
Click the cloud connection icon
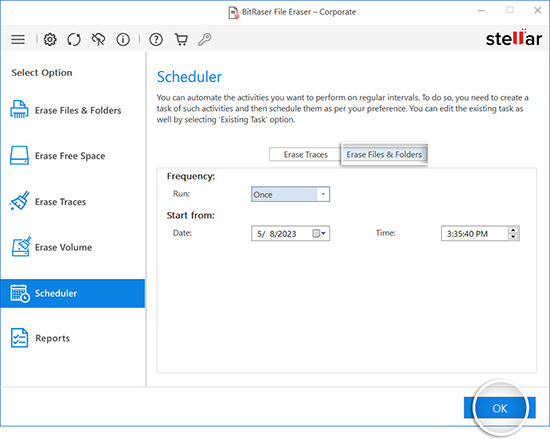pos(99,39)
